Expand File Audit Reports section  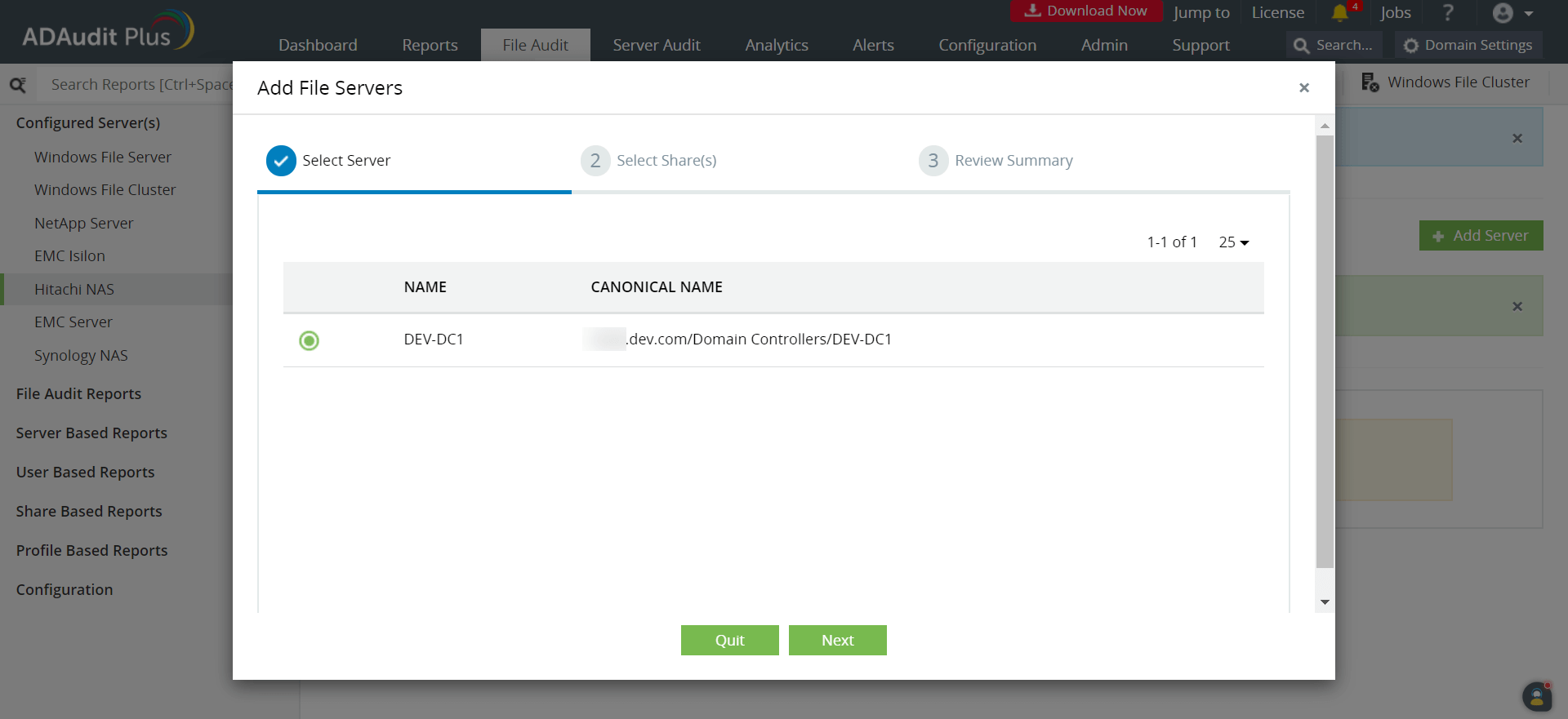click(78, 393)
